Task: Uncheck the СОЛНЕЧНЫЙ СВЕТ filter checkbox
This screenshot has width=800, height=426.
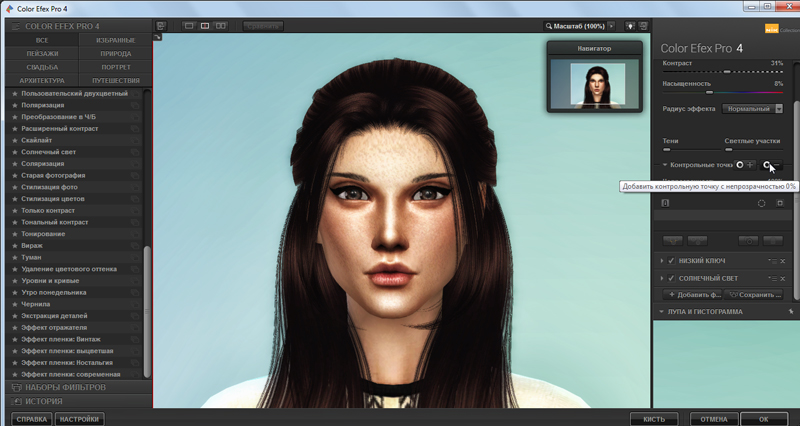Action: point(671,278)
